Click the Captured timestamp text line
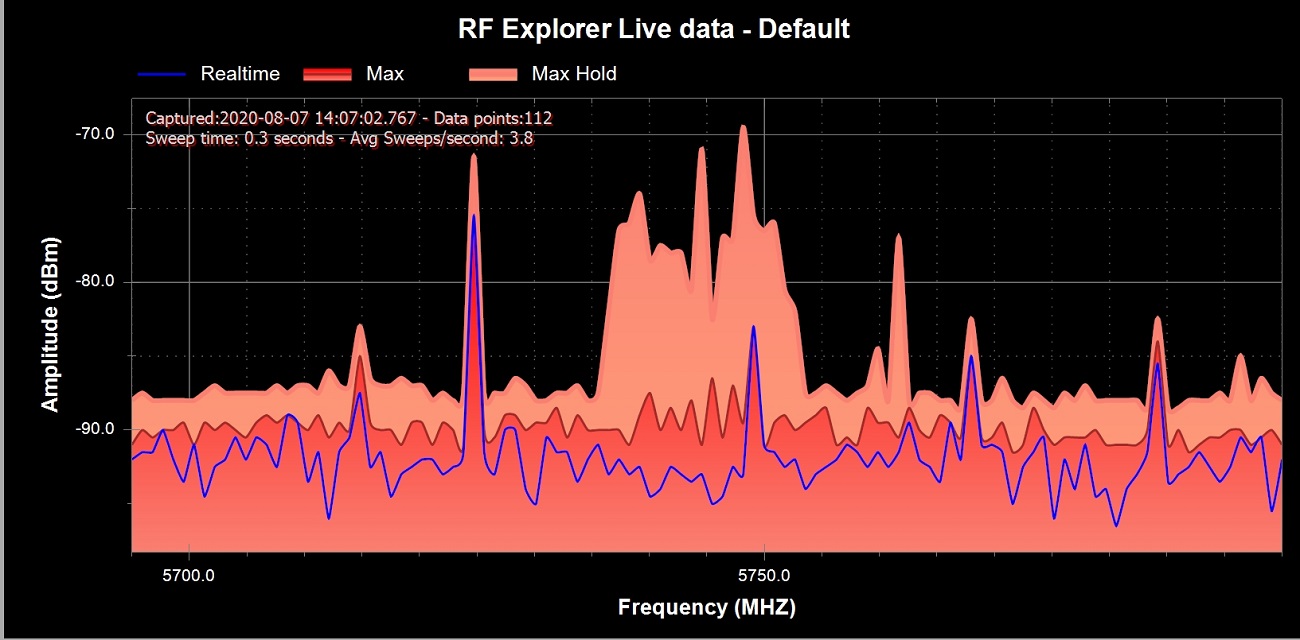 coord(349,118)
